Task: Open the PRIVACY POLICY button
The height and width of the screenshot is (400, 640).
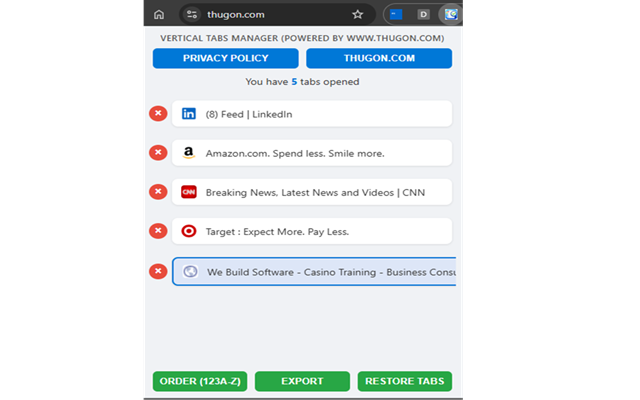Action: pos(226,58)
